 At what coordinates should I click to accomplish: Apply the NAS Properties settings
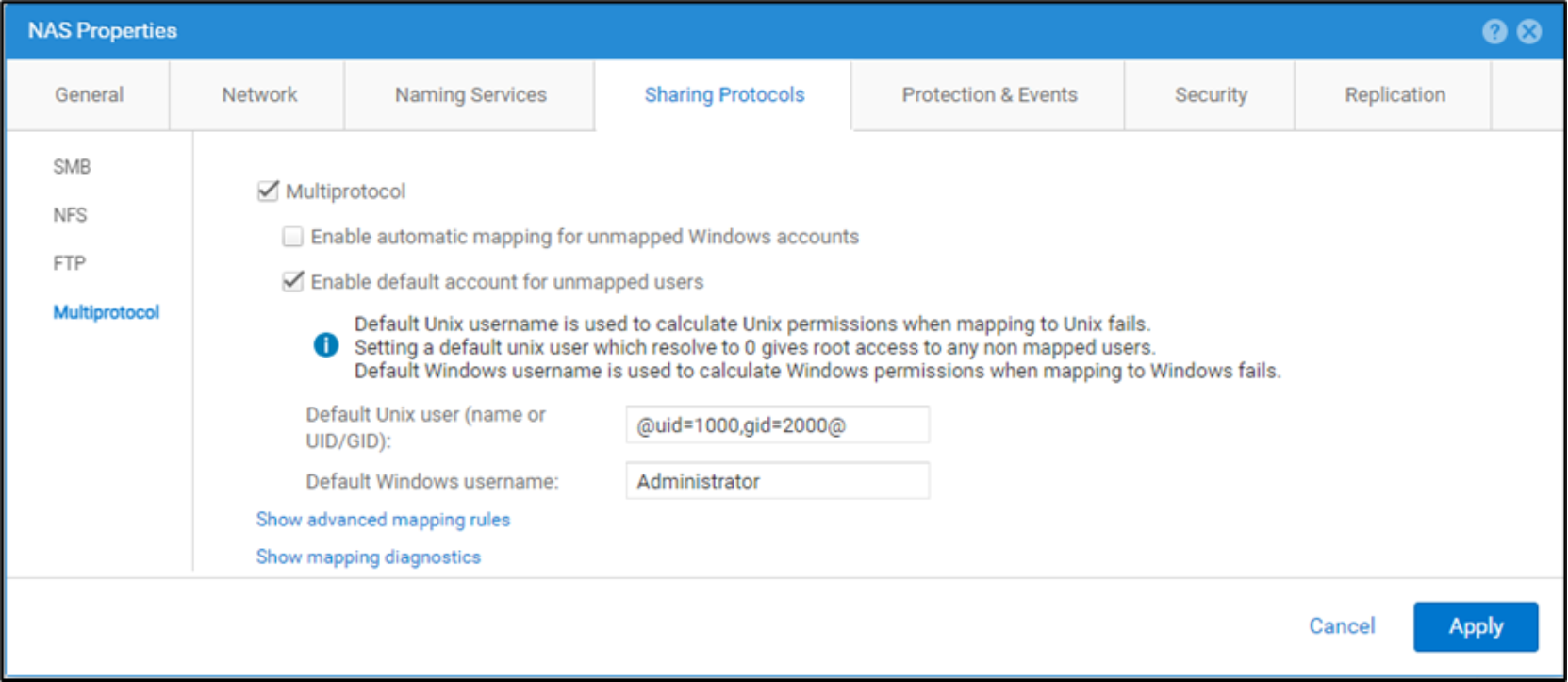point(1476,626)
